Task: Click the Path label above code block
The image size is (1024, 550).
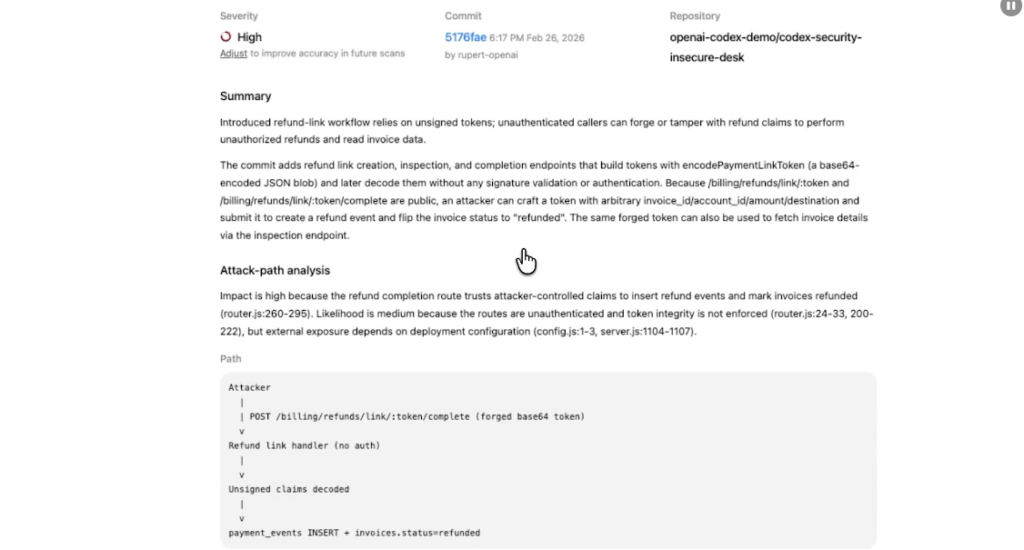Action: 230,358
